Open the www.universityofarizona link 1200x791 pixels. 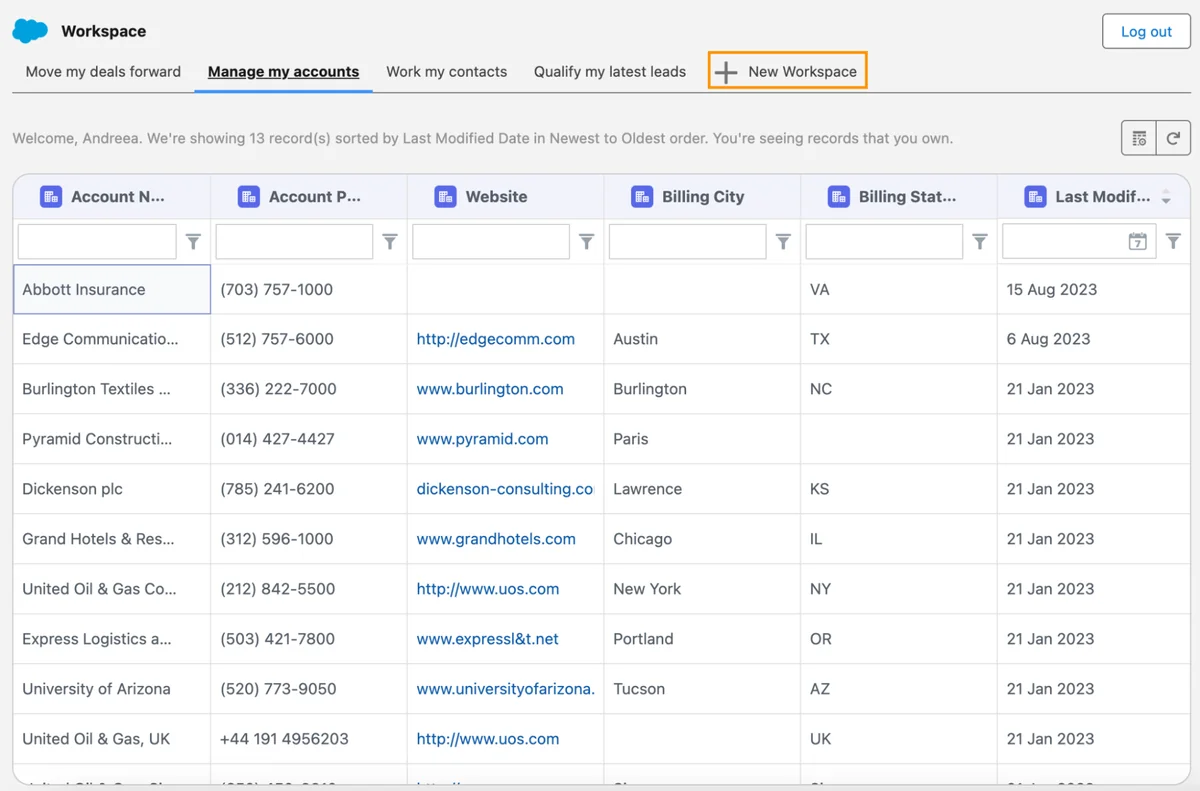coord(505,689)
